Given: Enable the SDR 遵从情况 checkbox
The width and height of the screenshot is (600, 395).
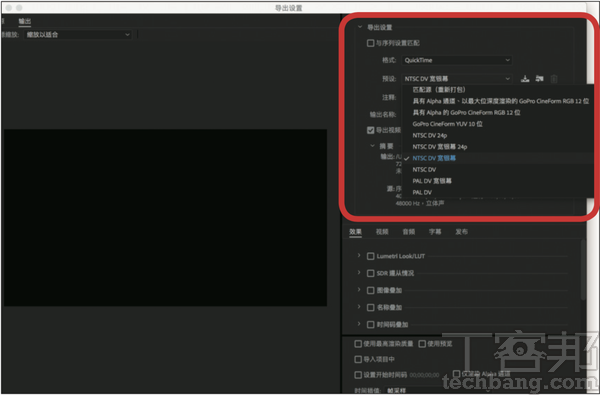Looking at the screenshot, I should pyautogui.click(x=370, y=273).
